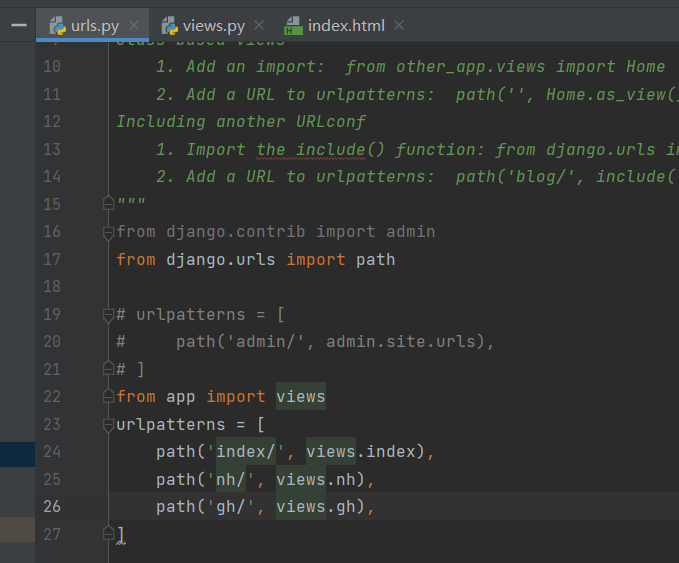The width and height of the screenshot is (679, 563).
Task: Click 'views.nh' on line 25
Action: pos(316,479)
